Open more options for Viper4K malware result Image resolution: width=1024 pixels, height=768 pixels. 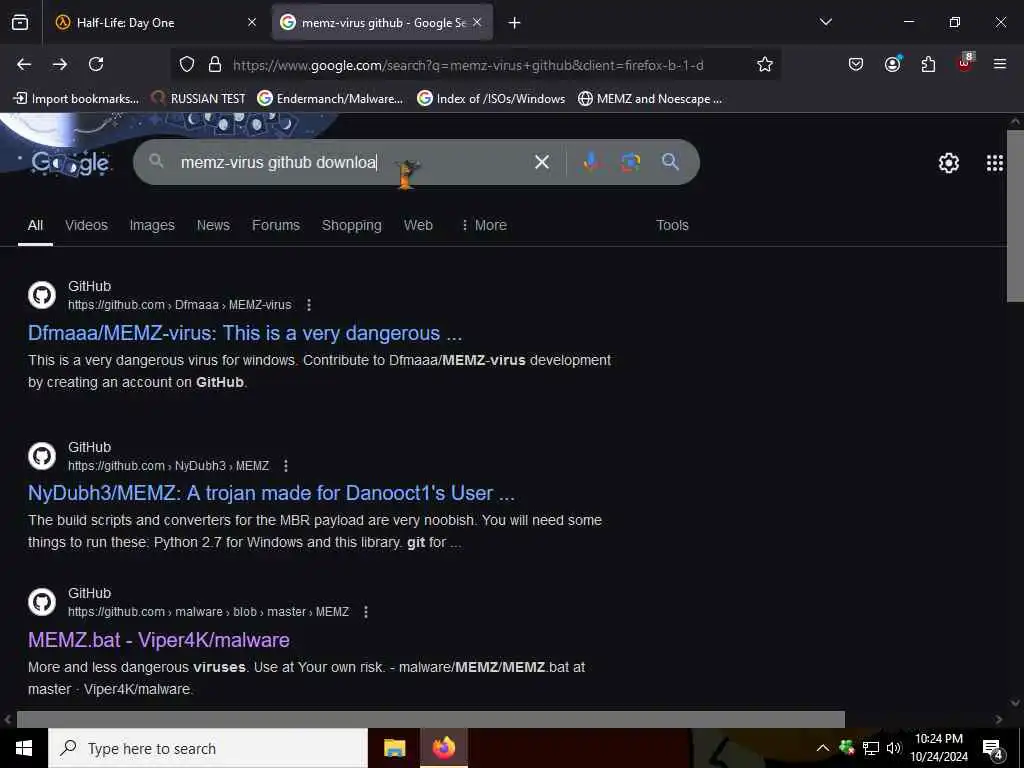(366, 612)
